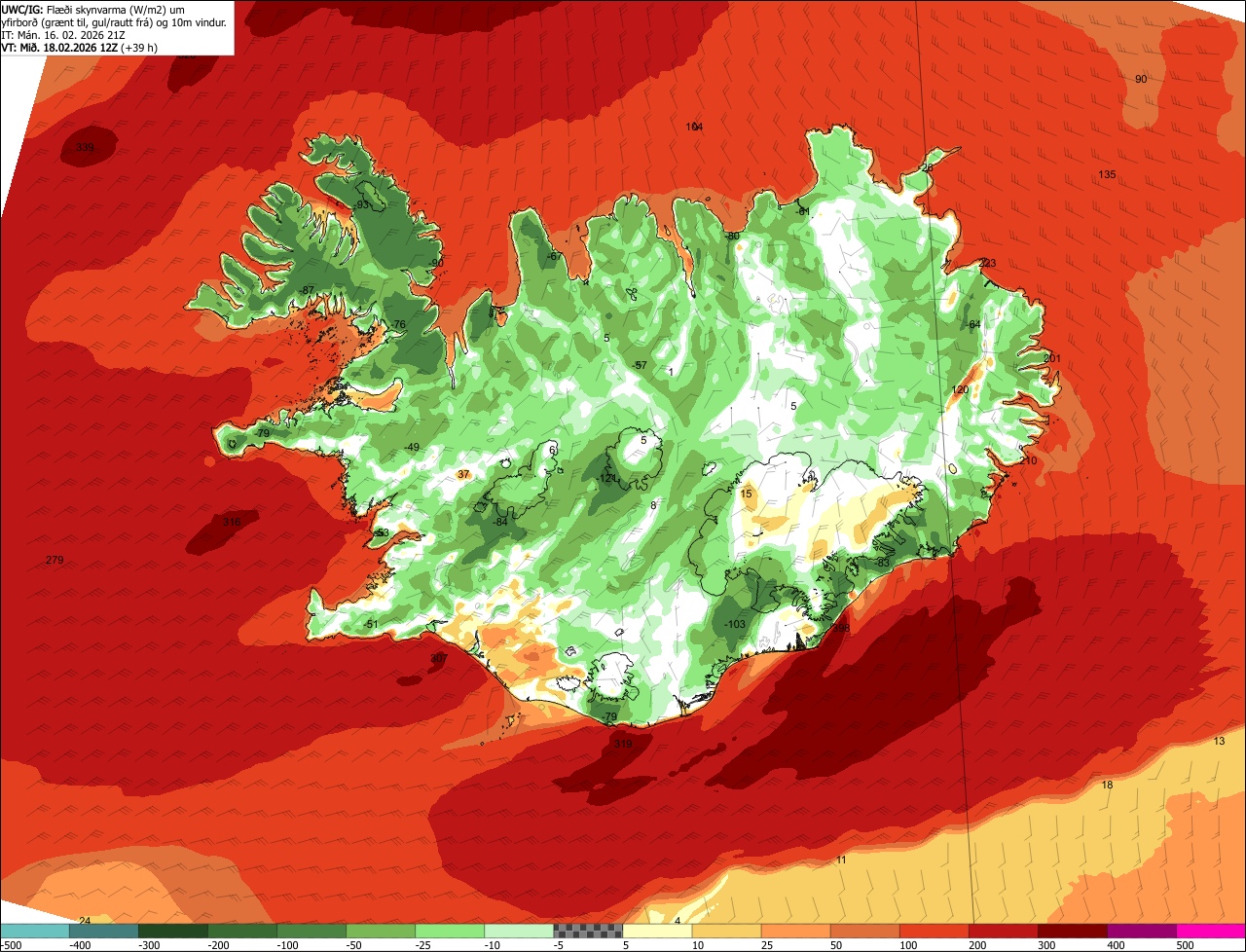The image size is (1246, 952).
Task: Click the '-51' value on the map
Action: [x=370, y=625]
